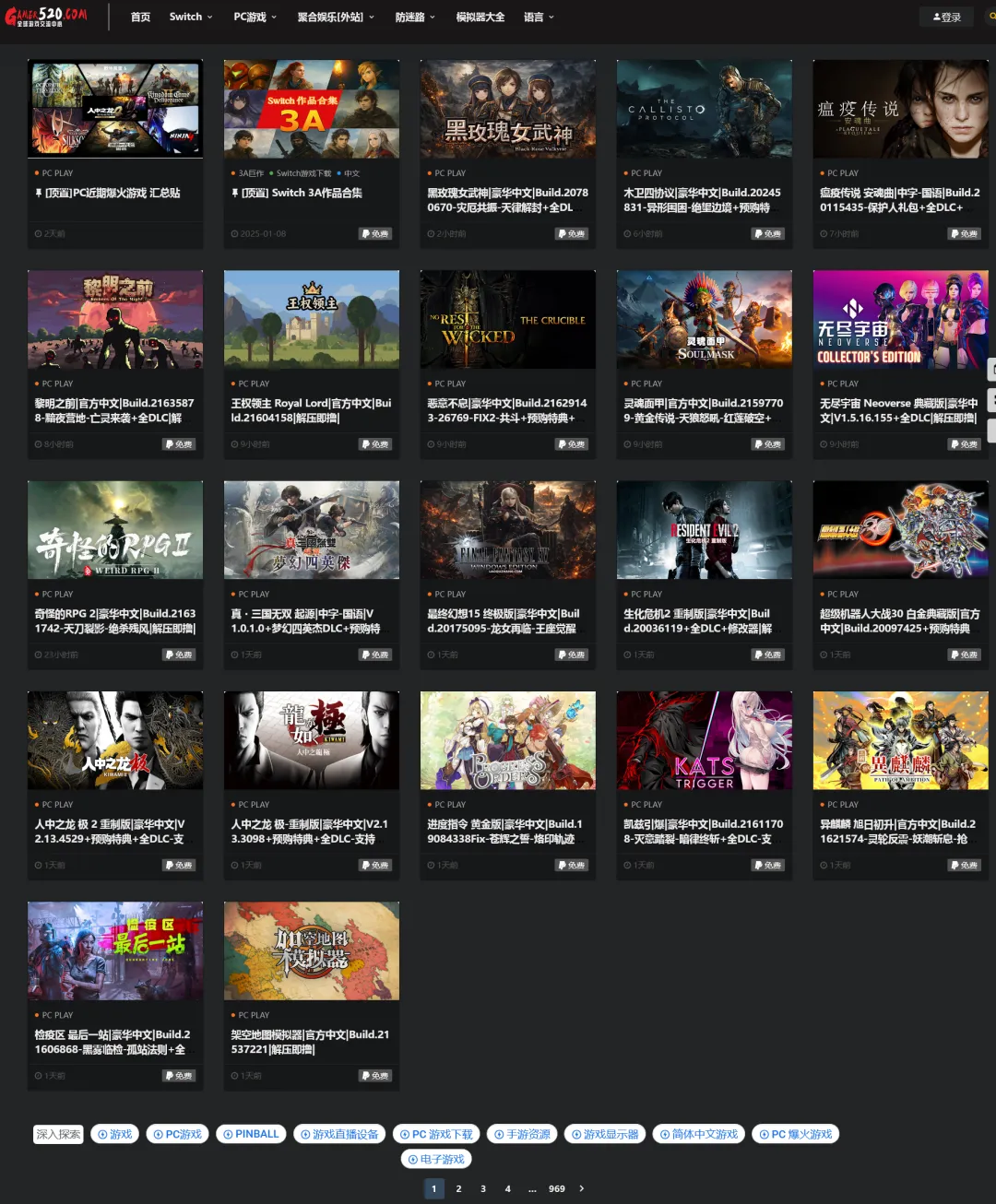
Task: Click the 免费 badge on 异麒麟 card
Action: coord(965,865)
